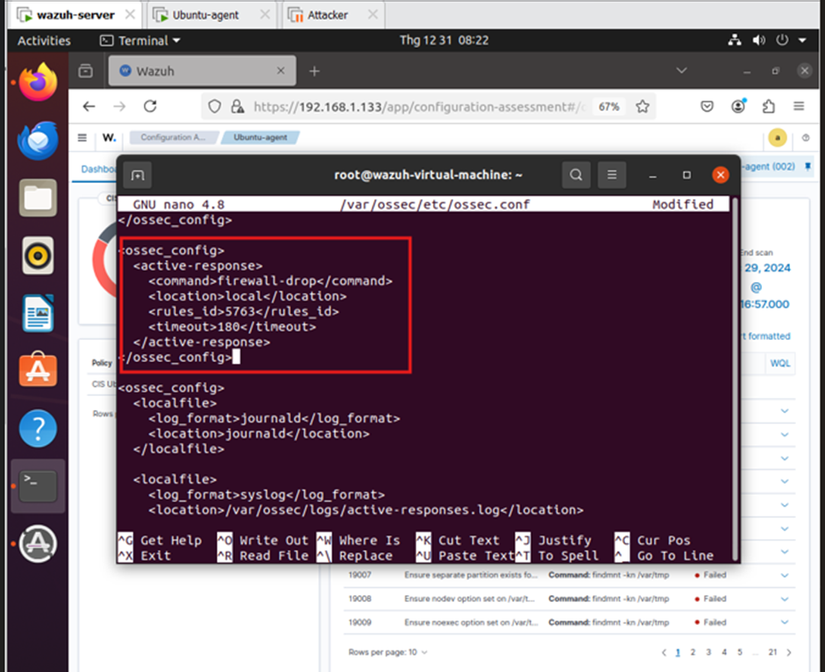Viewport: 825px width, 672px height.
Task: Expand the row for check 19009
Action: point(784,623)
